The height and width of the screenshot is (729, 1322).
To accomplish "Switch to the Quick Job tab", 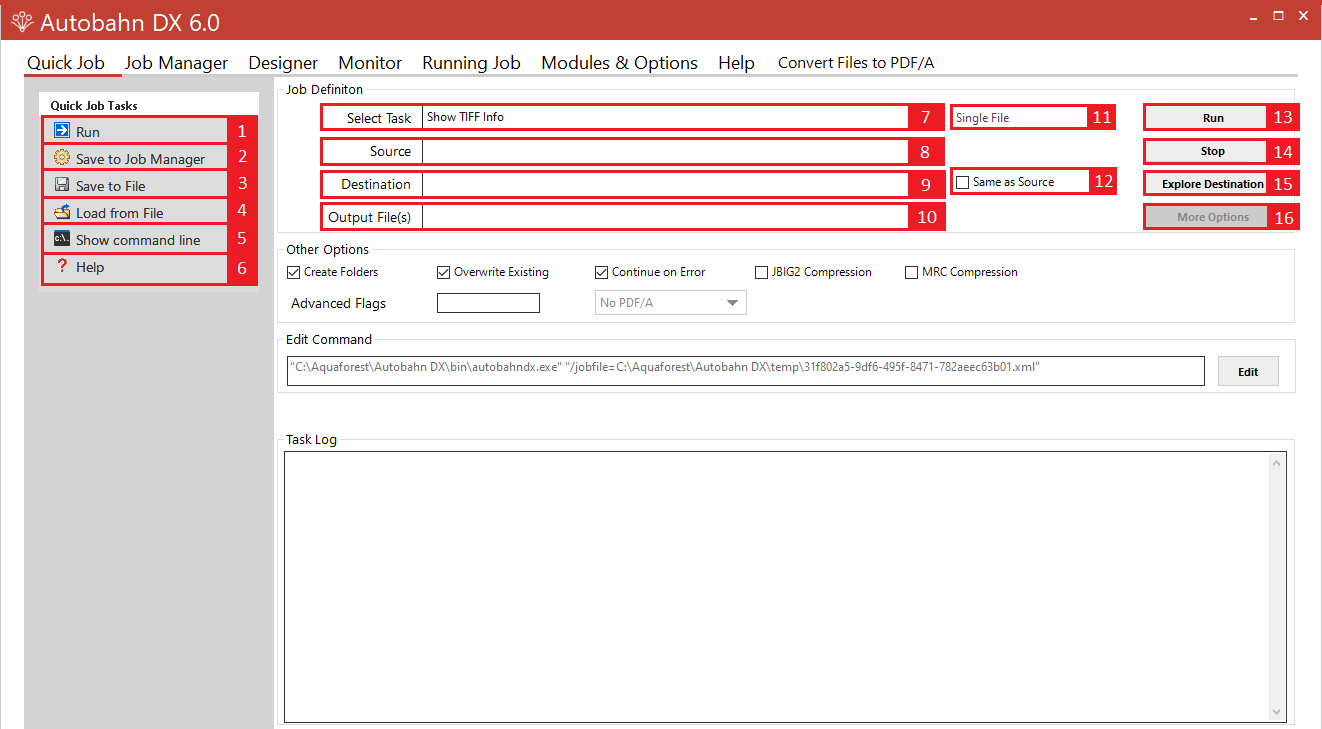I will [x=66, y=63].
